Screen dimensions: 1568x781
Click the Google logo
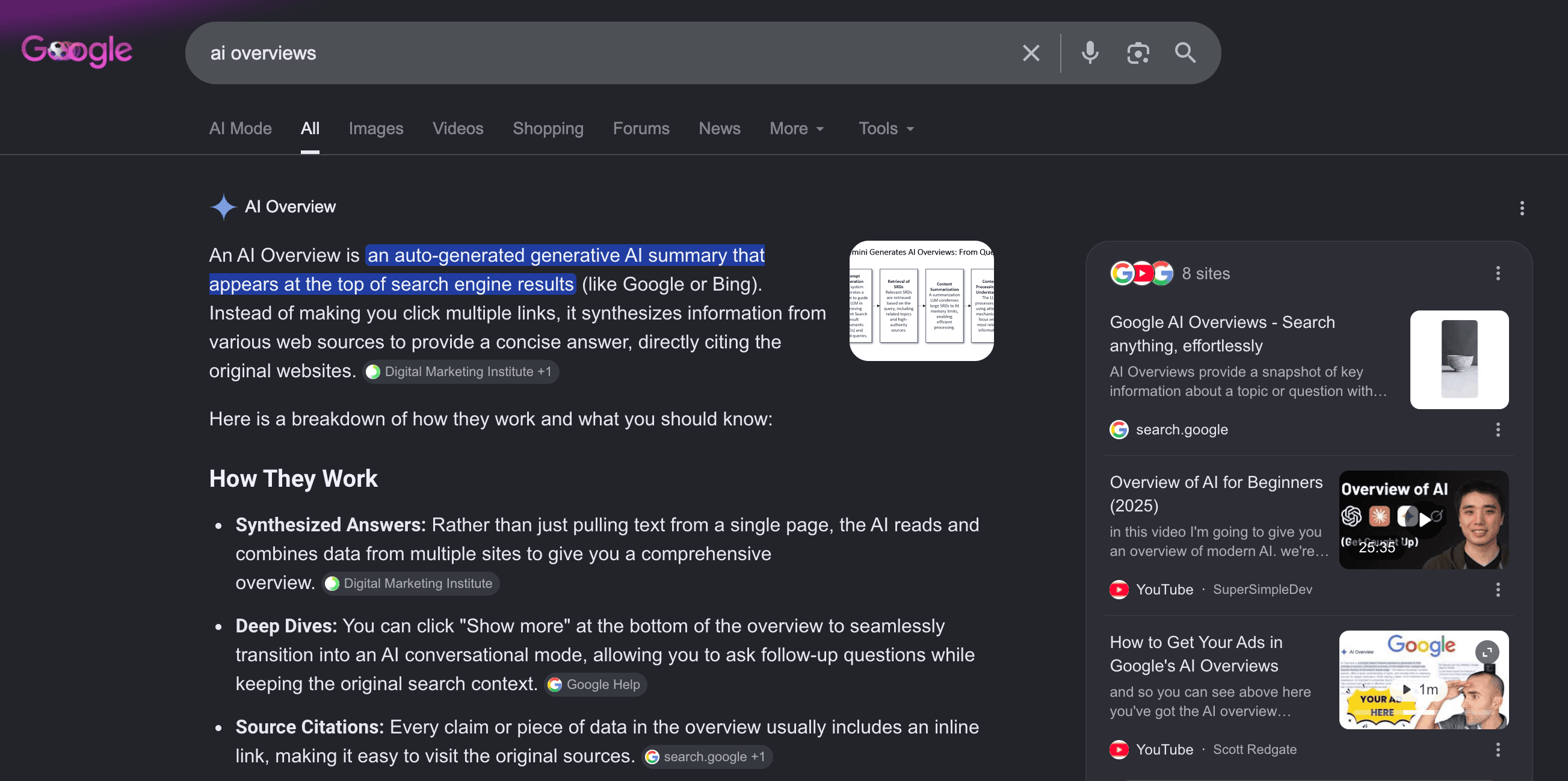pos(76,51)
